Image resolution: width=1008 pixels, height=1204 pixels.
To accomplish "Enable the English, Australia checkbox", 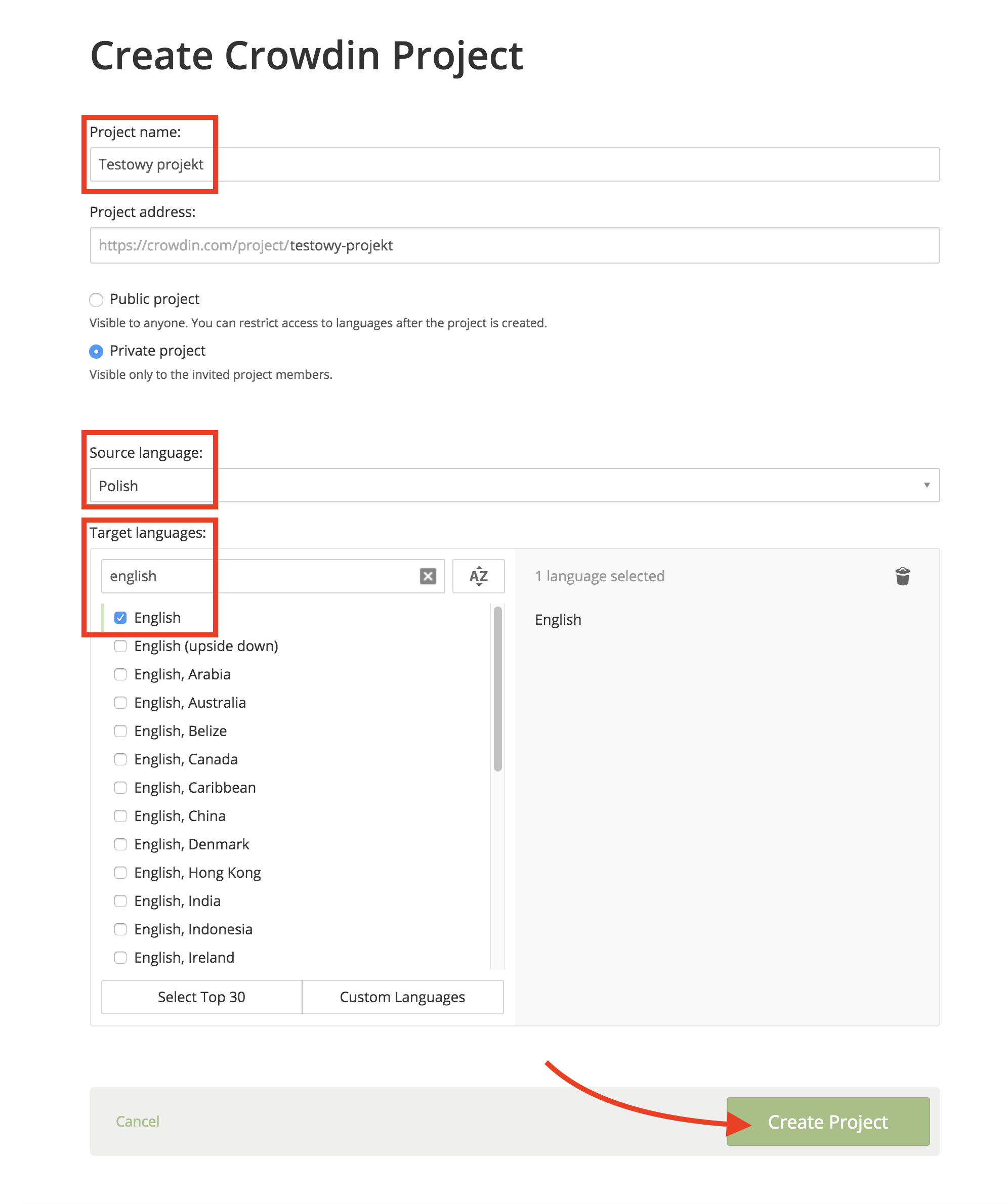I will point(120,702).
